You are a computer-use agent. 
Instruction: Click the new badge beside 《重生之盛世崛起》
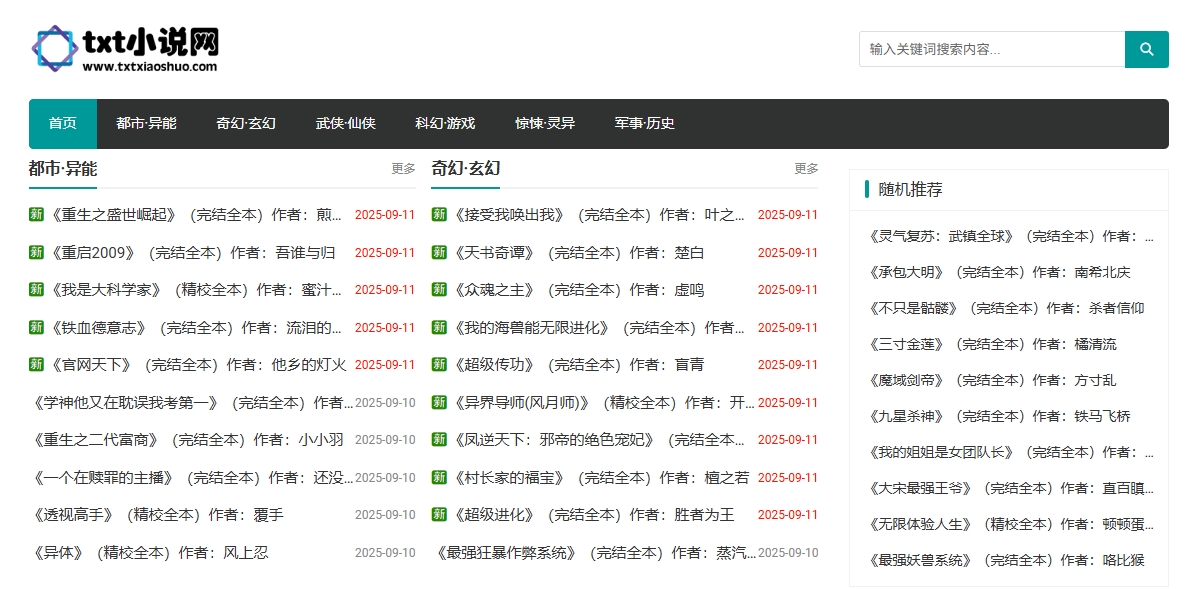[x=36, y=214]
